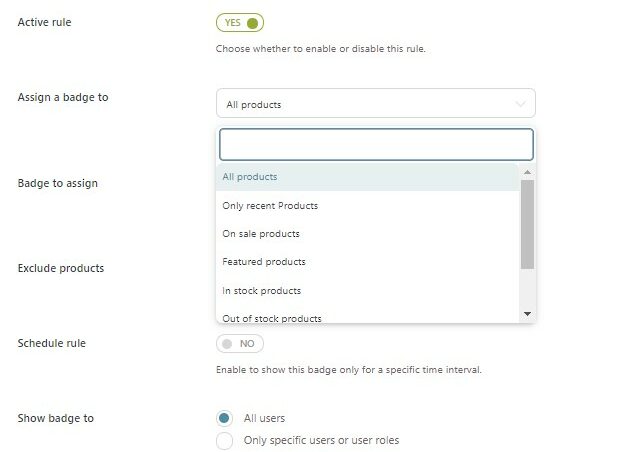Click the Active rule green toggle knob

pyautogui.click(x=252, y=23)
